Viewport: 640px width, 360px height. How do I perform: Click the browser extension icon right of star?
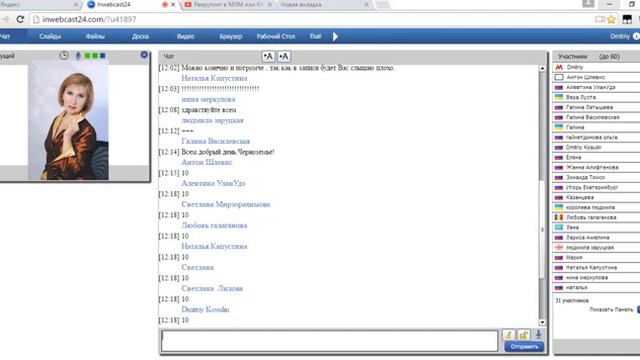627,19
